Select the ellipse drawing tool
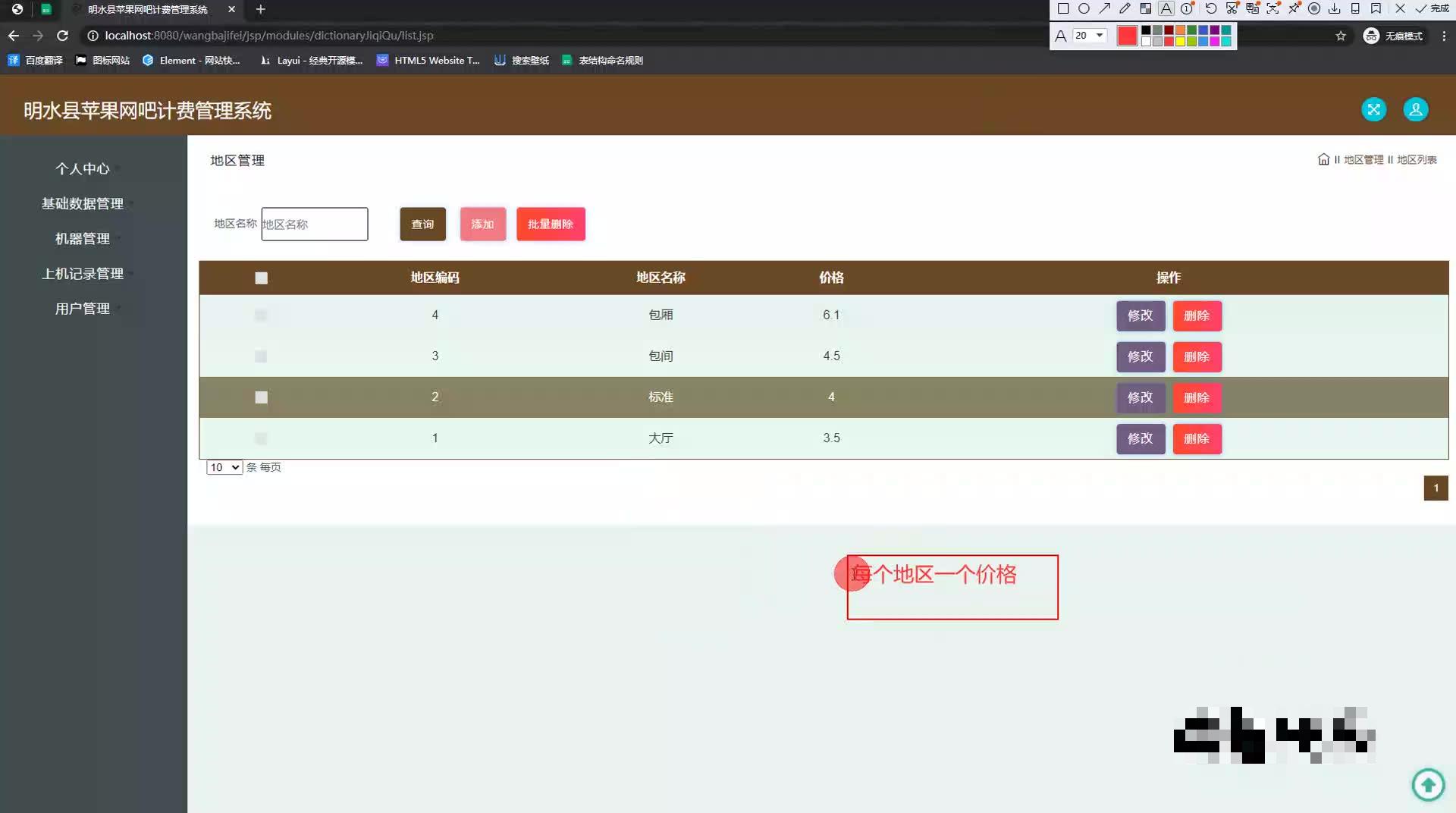This screenshot has width=1456, height=813. click(x=1084, y=8)
